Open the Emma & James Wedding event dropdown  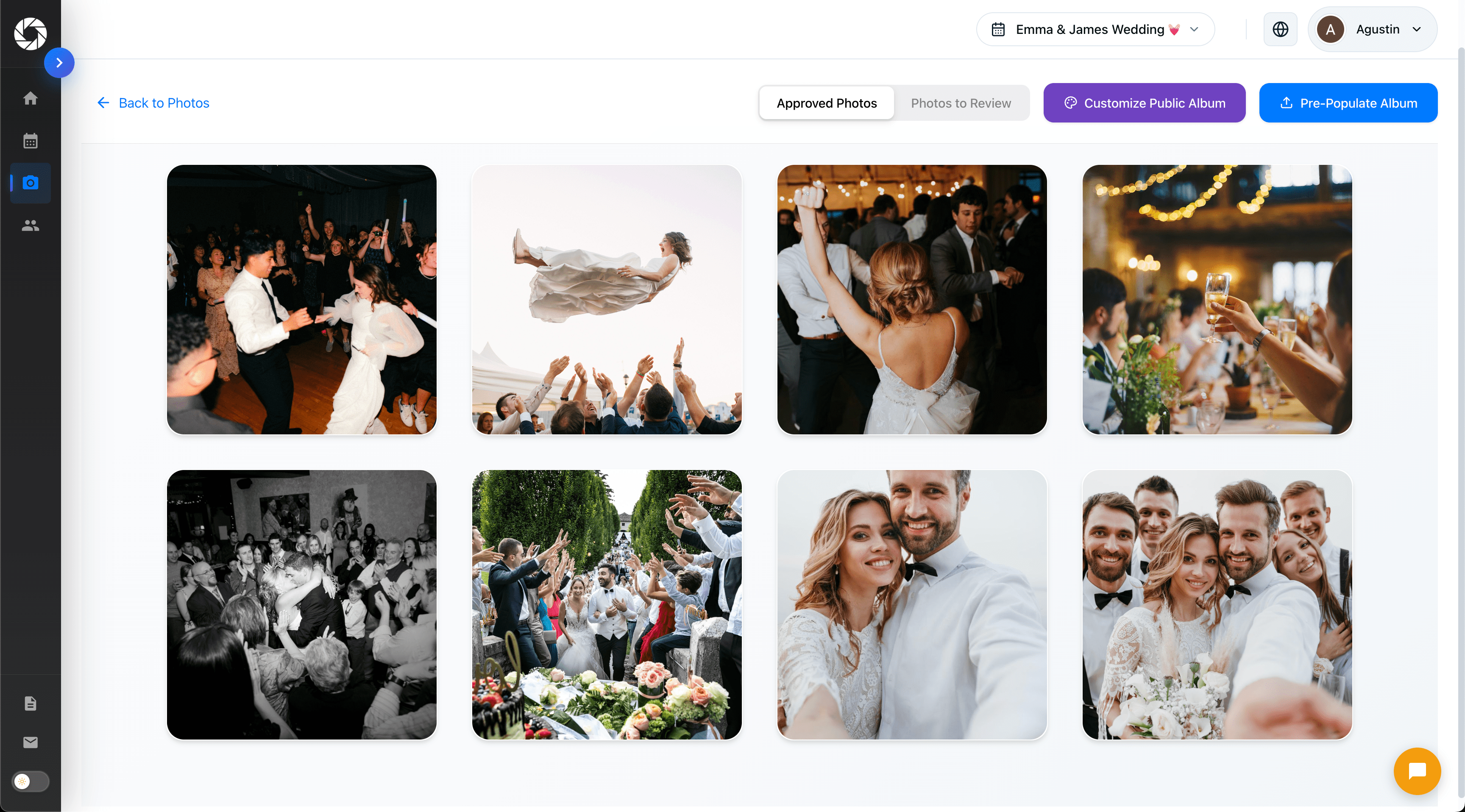click(1095, 29)
